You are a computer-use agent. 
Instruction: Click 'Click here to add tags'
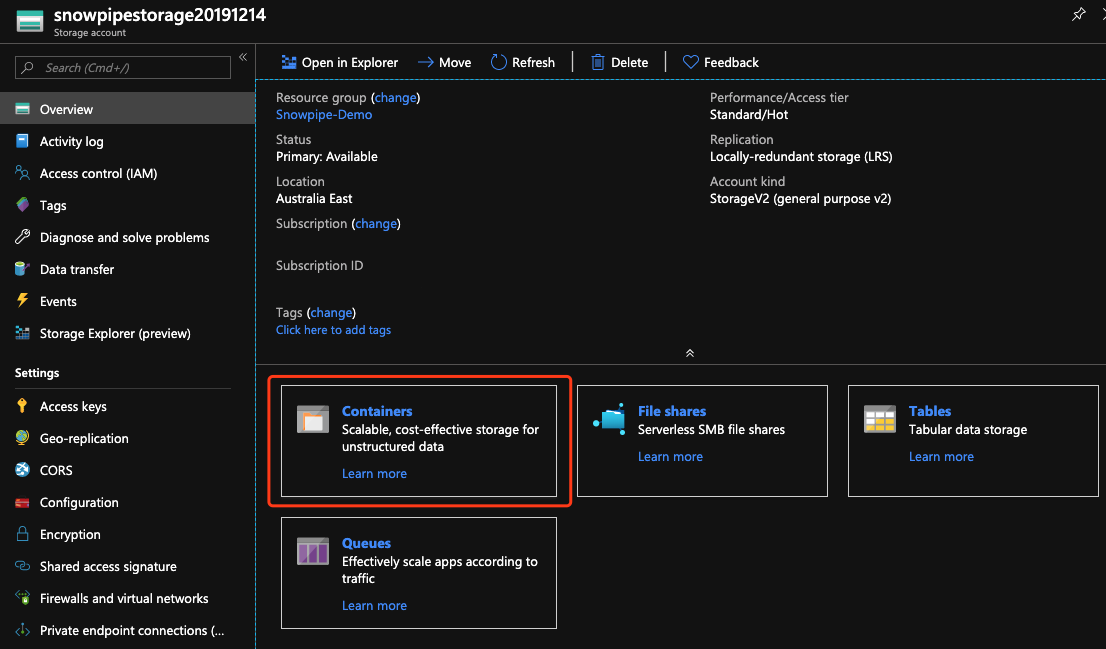point(333,329)
